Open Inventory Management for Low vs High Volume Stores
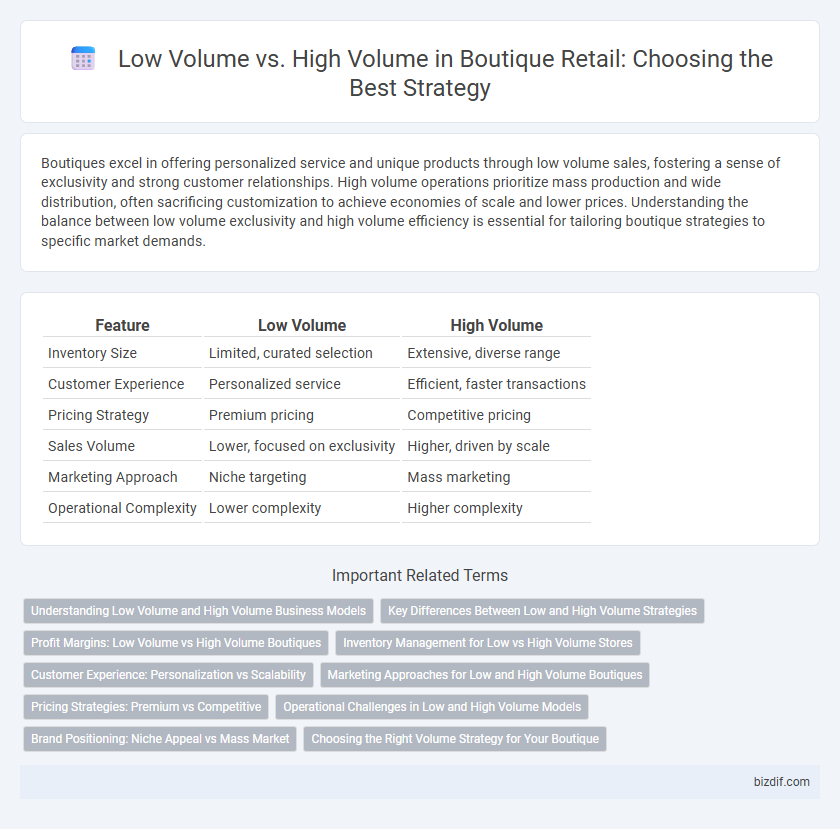The height and width of the screenshot is (829, 840). click(488, 643)
